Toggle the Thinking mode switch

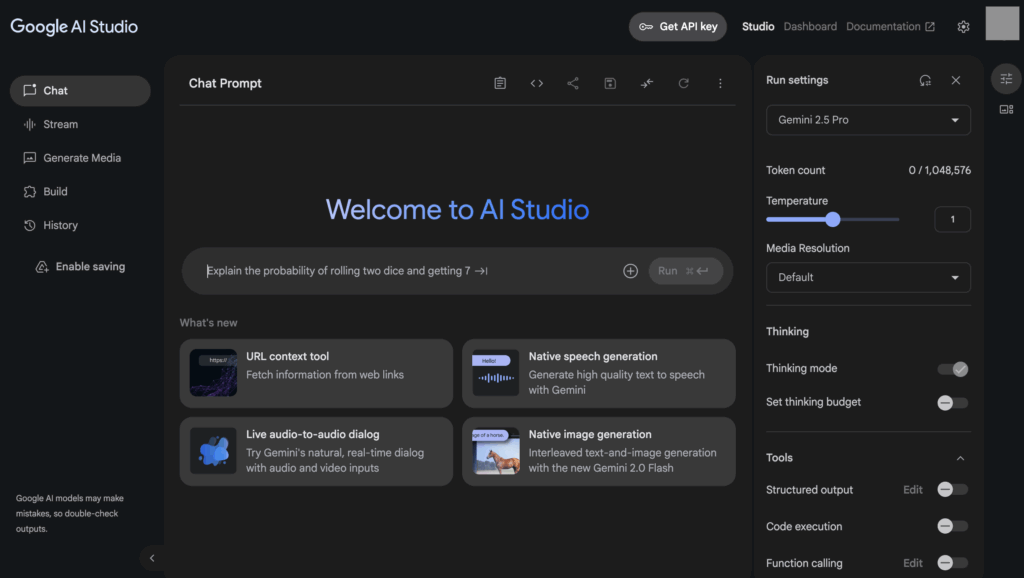click(x=953, y=369)
